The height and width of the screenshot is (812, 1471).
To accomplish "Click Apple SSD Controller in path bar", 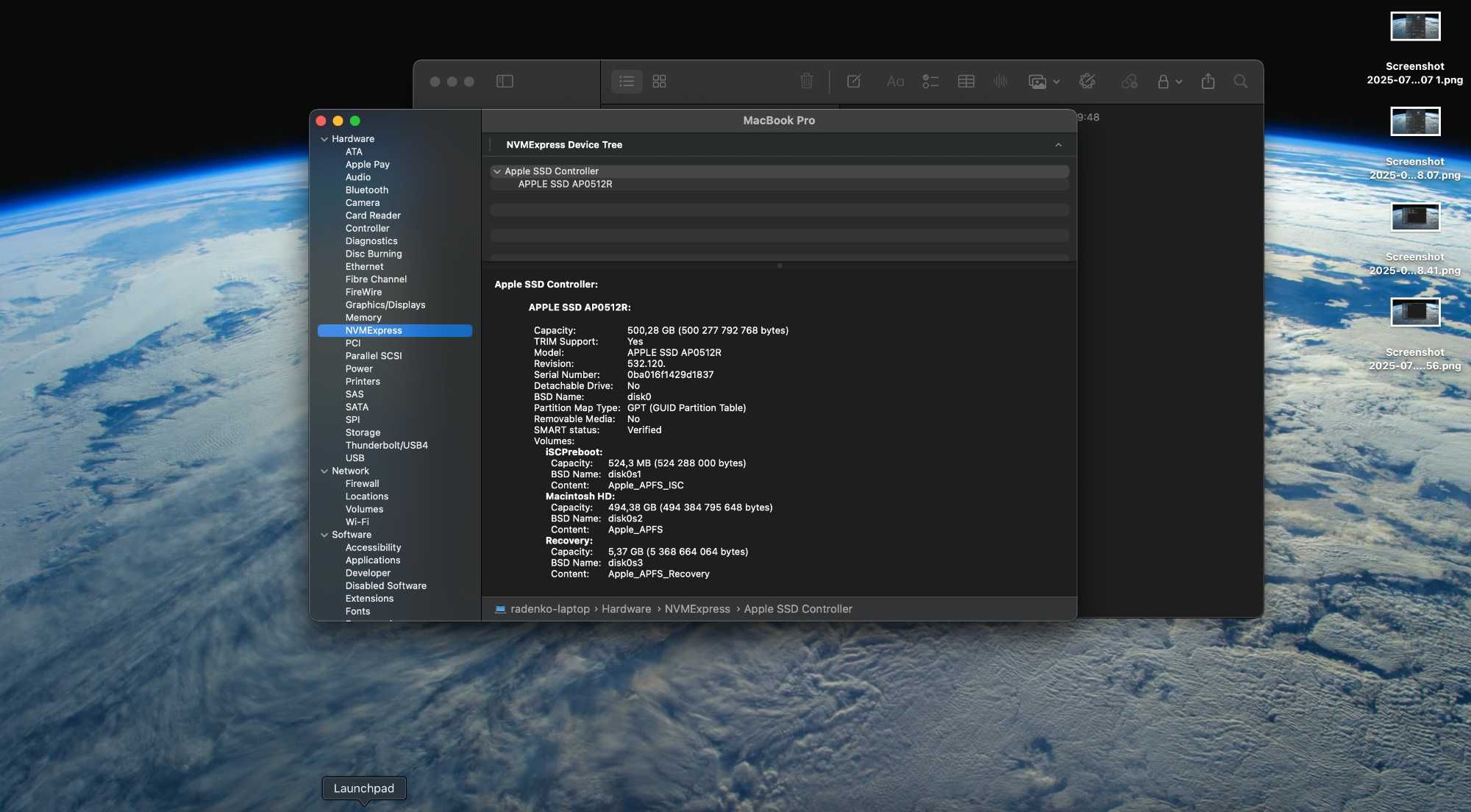I will [x=798, y=610].
